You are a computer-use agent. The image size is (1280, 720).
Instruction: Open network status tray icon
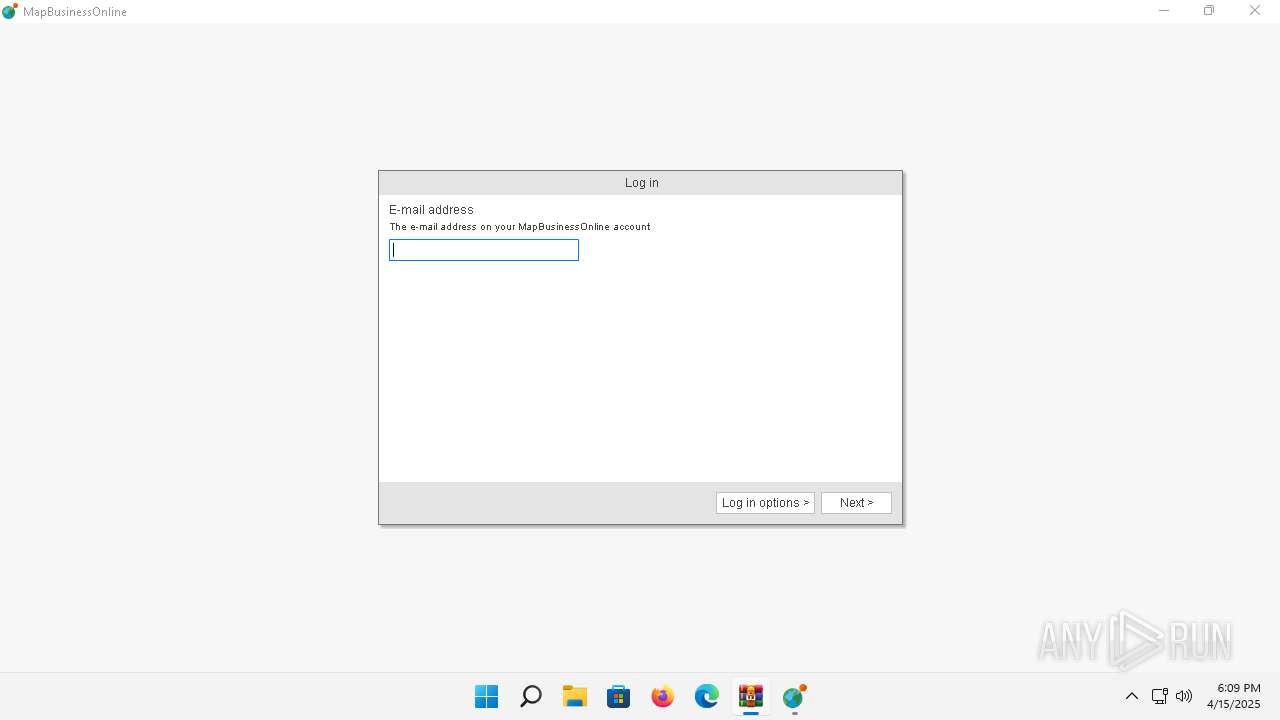click(1160, 696)
